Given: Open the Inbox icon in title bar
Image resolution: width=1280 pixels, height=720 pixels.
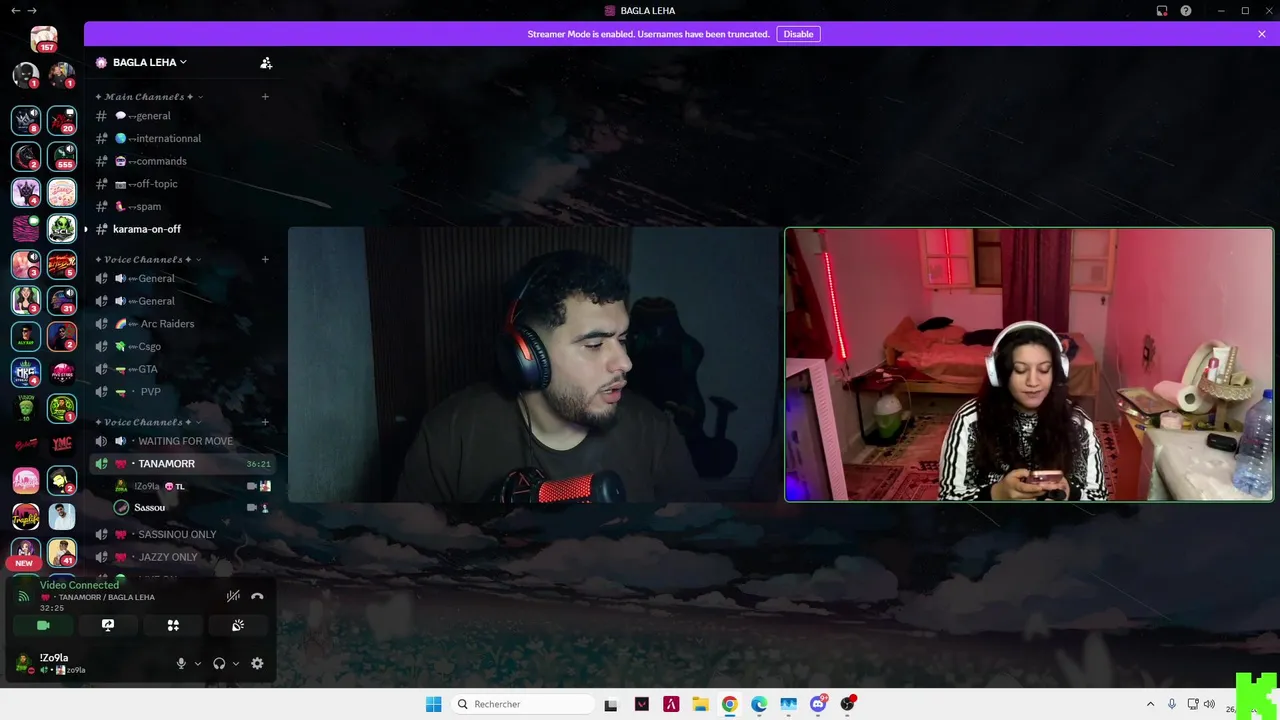Looking at the screenshot, I should [x=1162, y=11].
